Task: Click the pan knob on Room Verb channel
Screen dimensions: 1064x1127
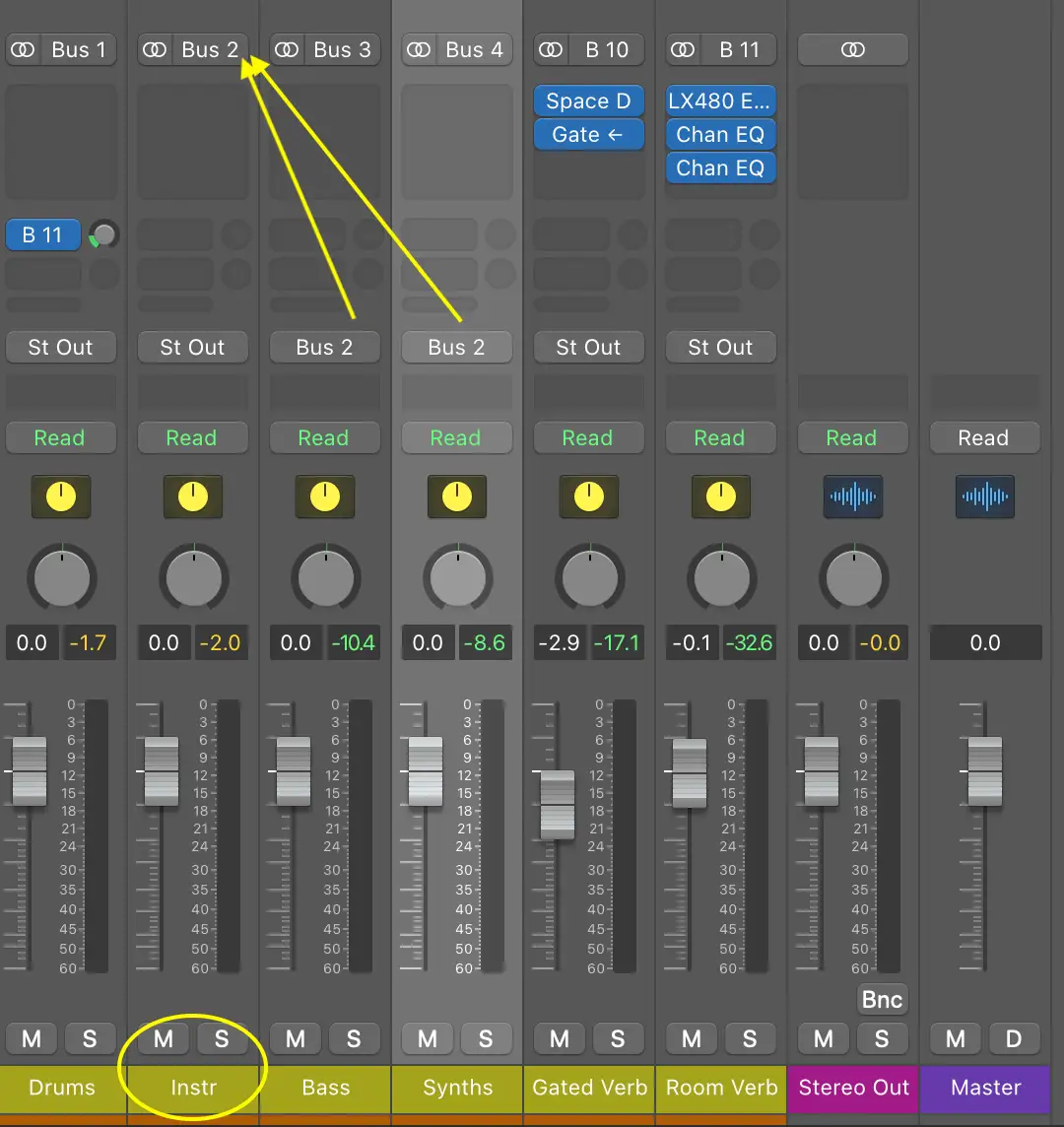Action: click(721, 578)
